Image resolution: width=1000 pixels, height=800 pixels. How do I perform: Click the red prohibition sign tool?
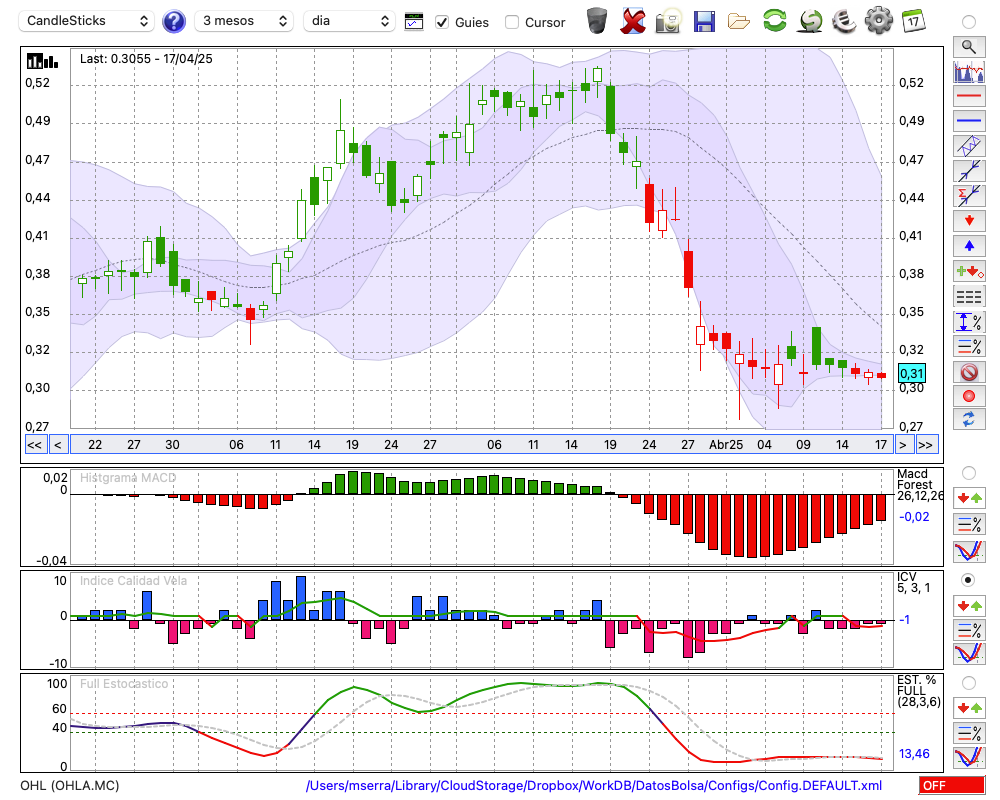(969, 371)
